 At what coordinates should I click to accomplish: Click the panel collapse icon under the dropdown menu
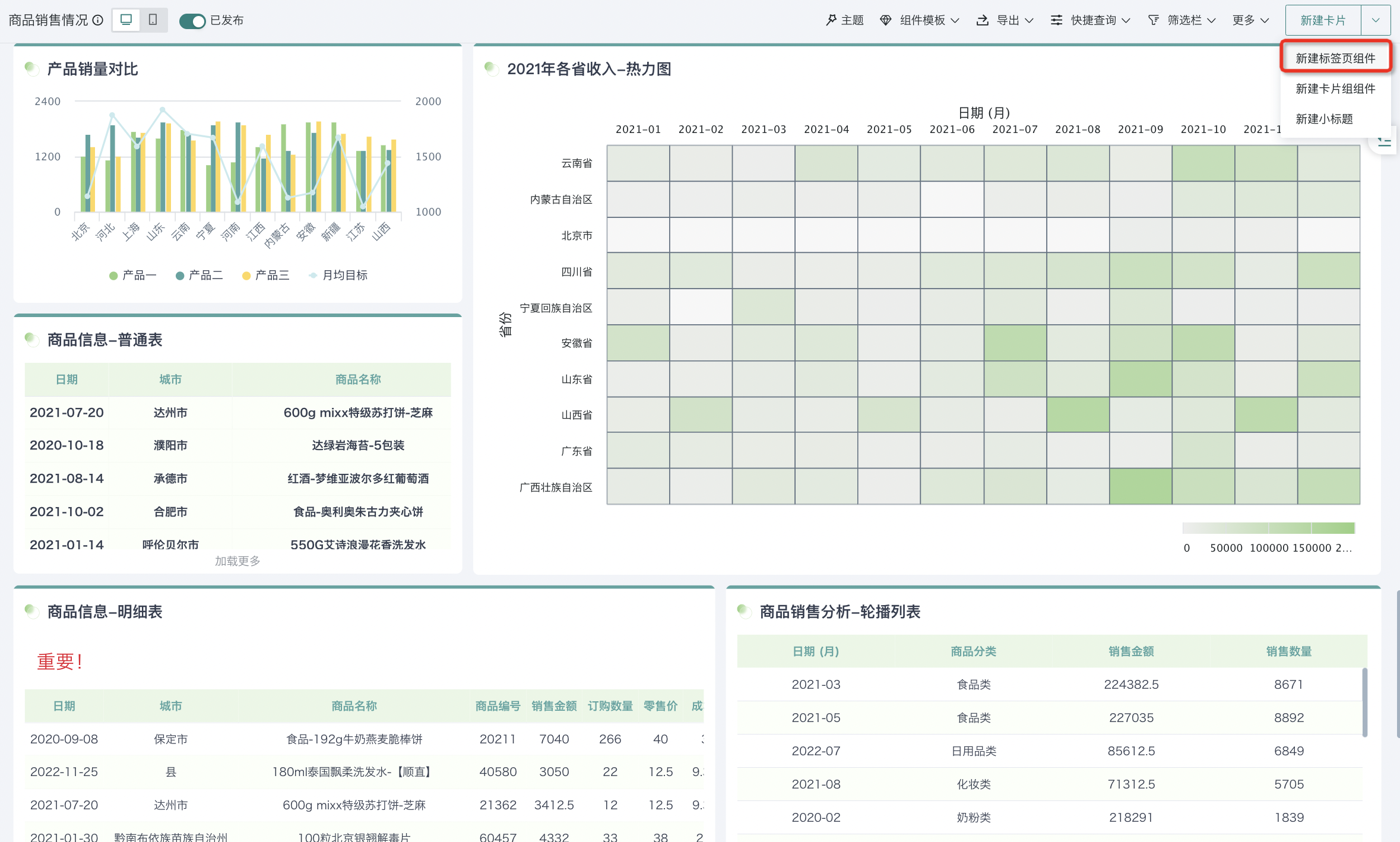[1385, 142]
